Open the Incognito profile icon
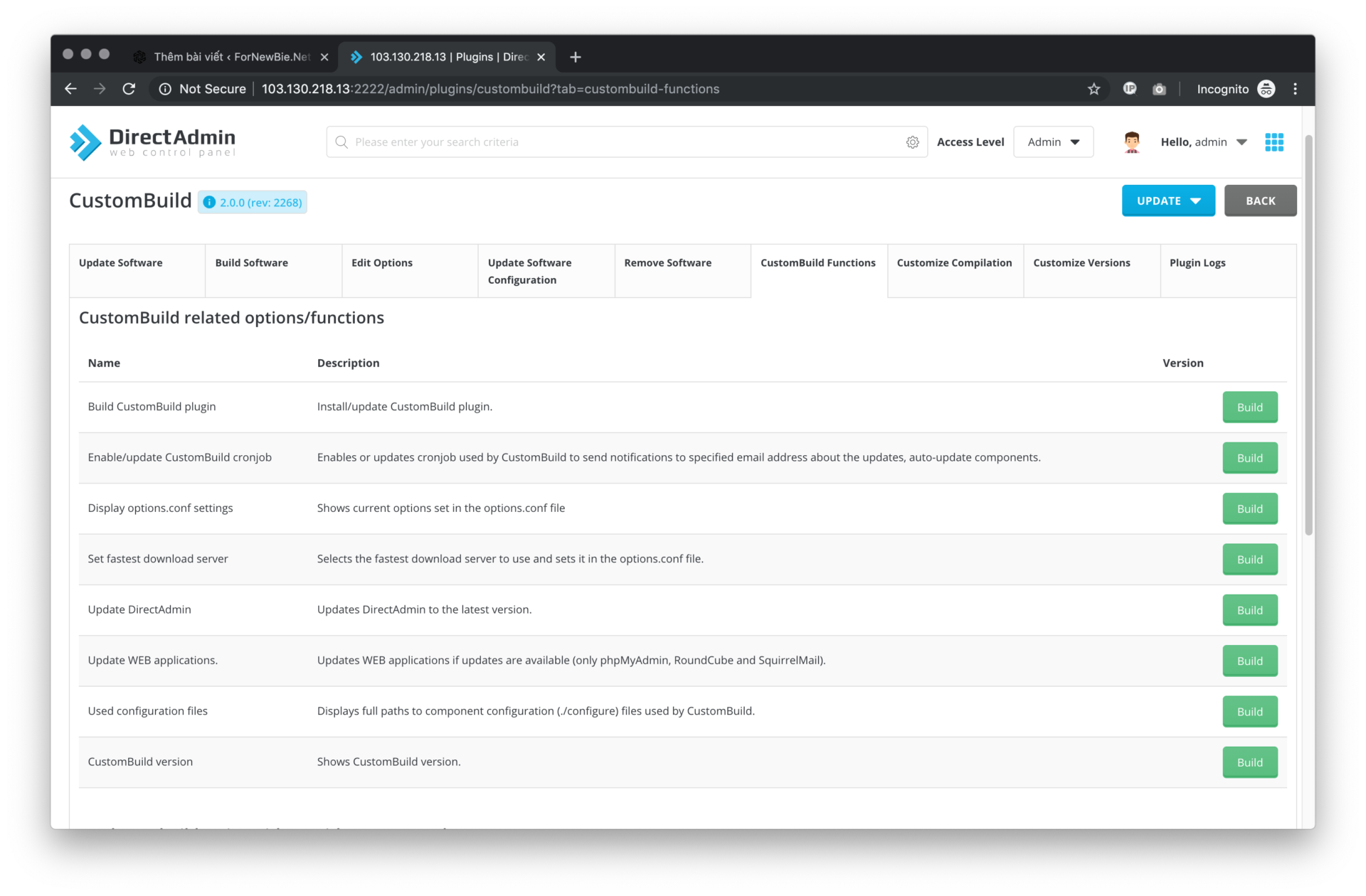The width and height of the screenshot is (1366, 896). pos(1266,89)
